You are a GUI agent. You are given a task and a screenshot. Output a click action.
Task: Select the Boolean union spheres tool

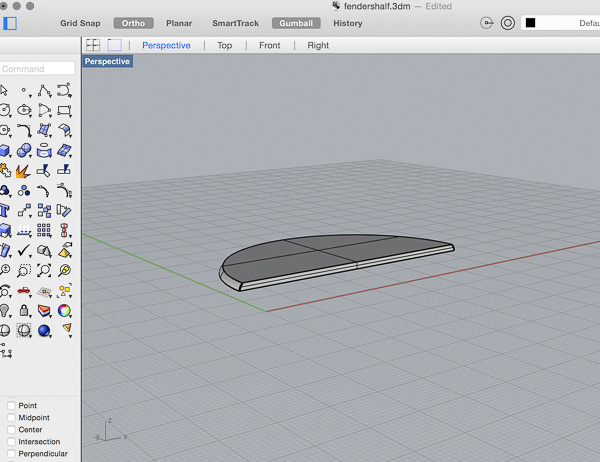pyautogui.click(x=24, y=150)
